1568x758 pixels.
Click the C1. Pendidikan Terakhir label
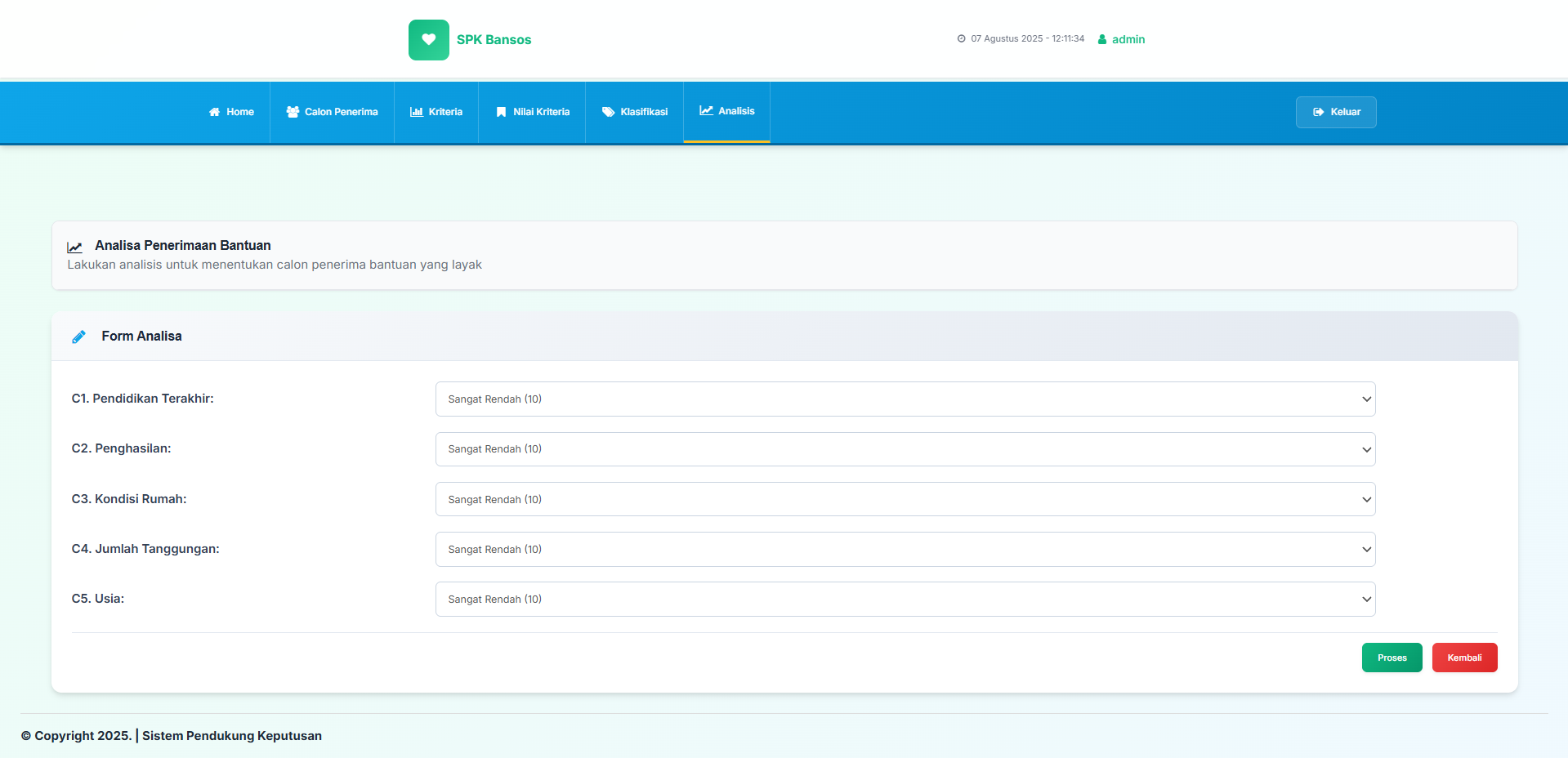(x=142, y=399)
